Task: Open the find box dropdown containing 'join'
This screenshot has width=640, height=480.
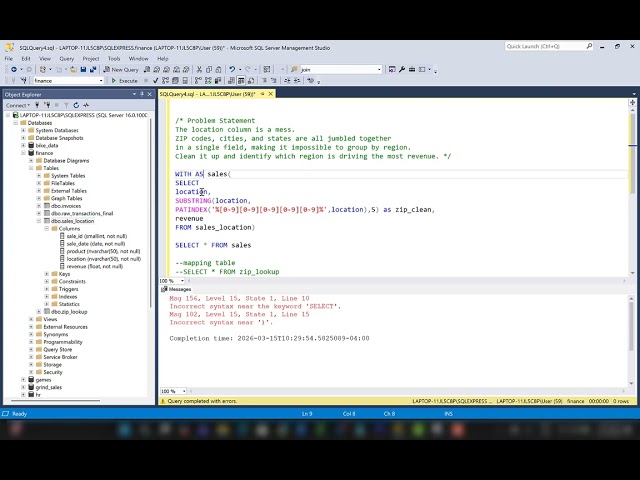Action: tap(379, 69)
